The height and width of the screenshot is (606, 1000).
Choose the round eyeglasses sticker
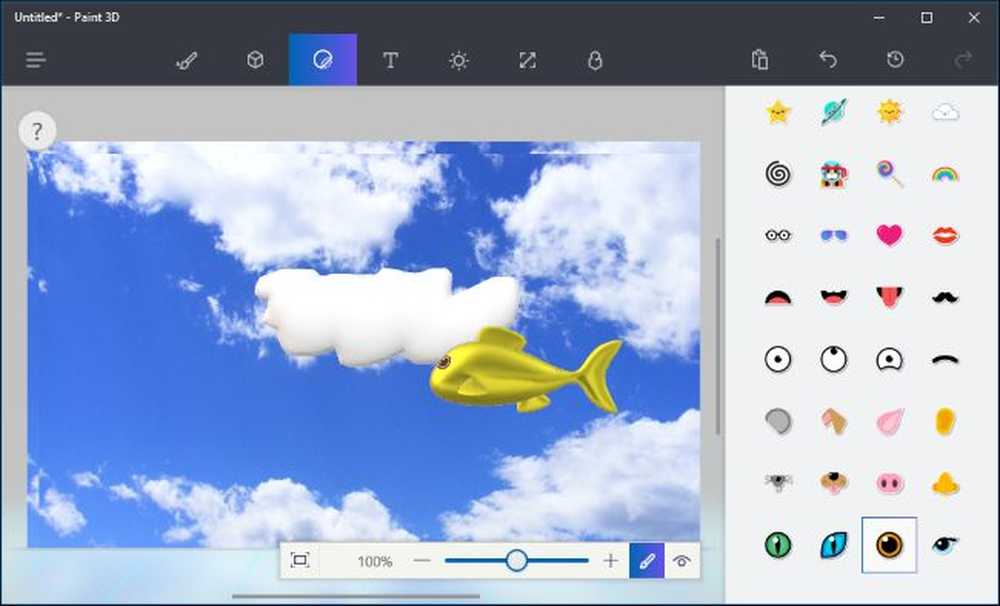(x=778, y=235)
